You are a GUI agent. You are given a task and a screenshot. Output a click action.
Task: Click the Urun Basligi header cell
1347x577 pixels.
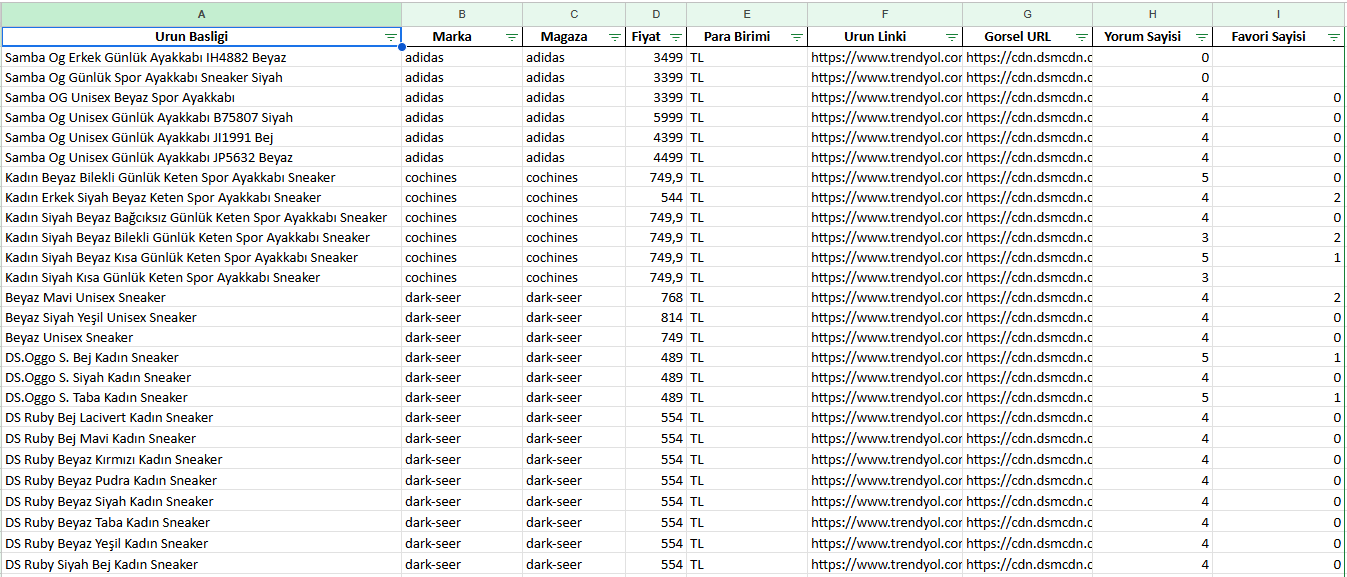click(x=202, y=37)
